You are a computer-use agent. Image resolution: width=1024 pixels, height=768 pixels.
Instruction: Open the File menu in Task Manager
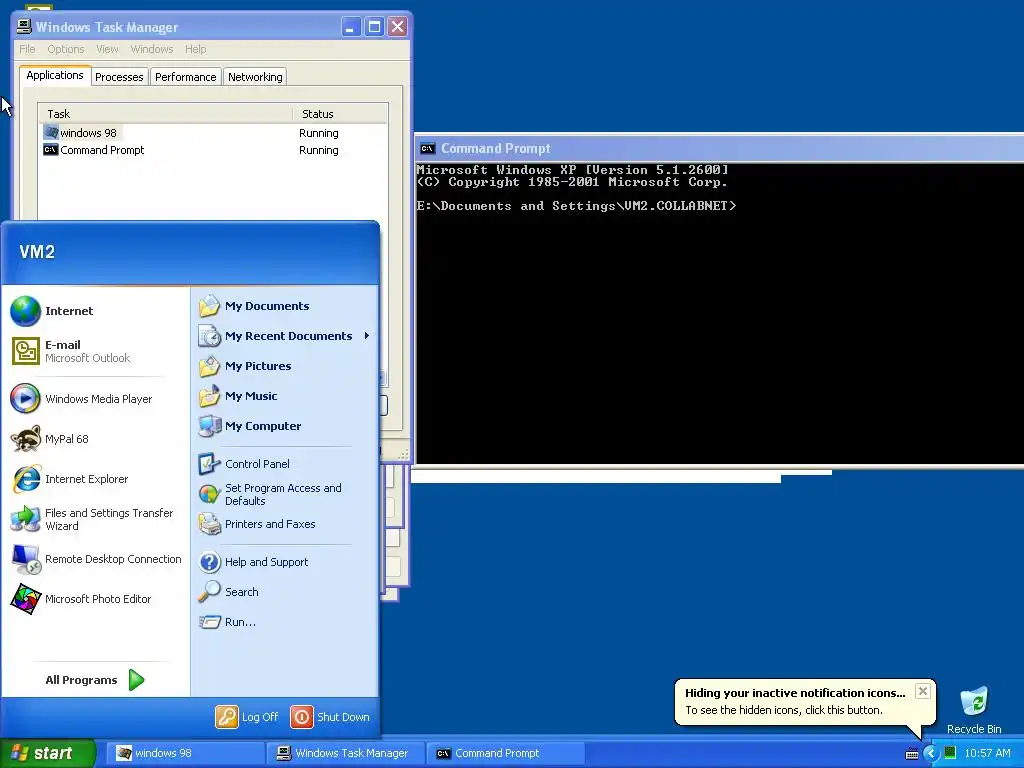[27, 50]
